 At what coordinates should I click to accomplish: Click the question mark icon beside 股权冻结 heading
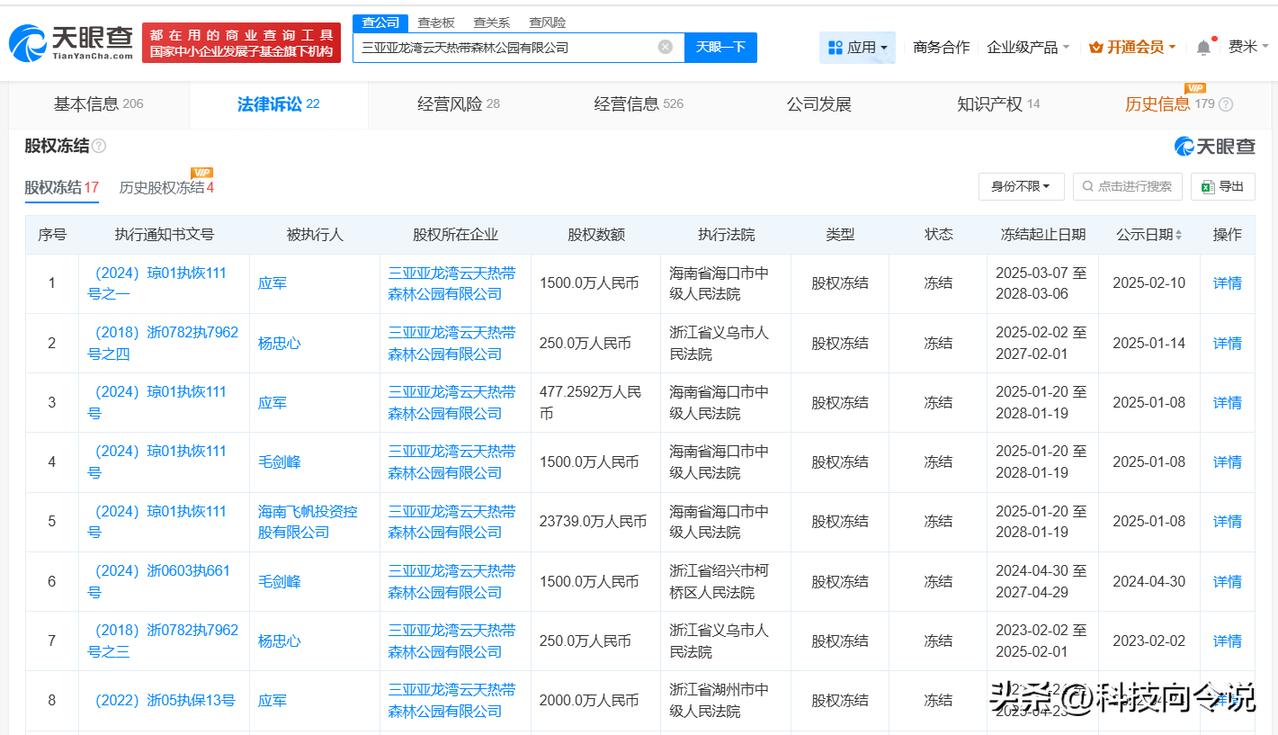tap(99, 146)
